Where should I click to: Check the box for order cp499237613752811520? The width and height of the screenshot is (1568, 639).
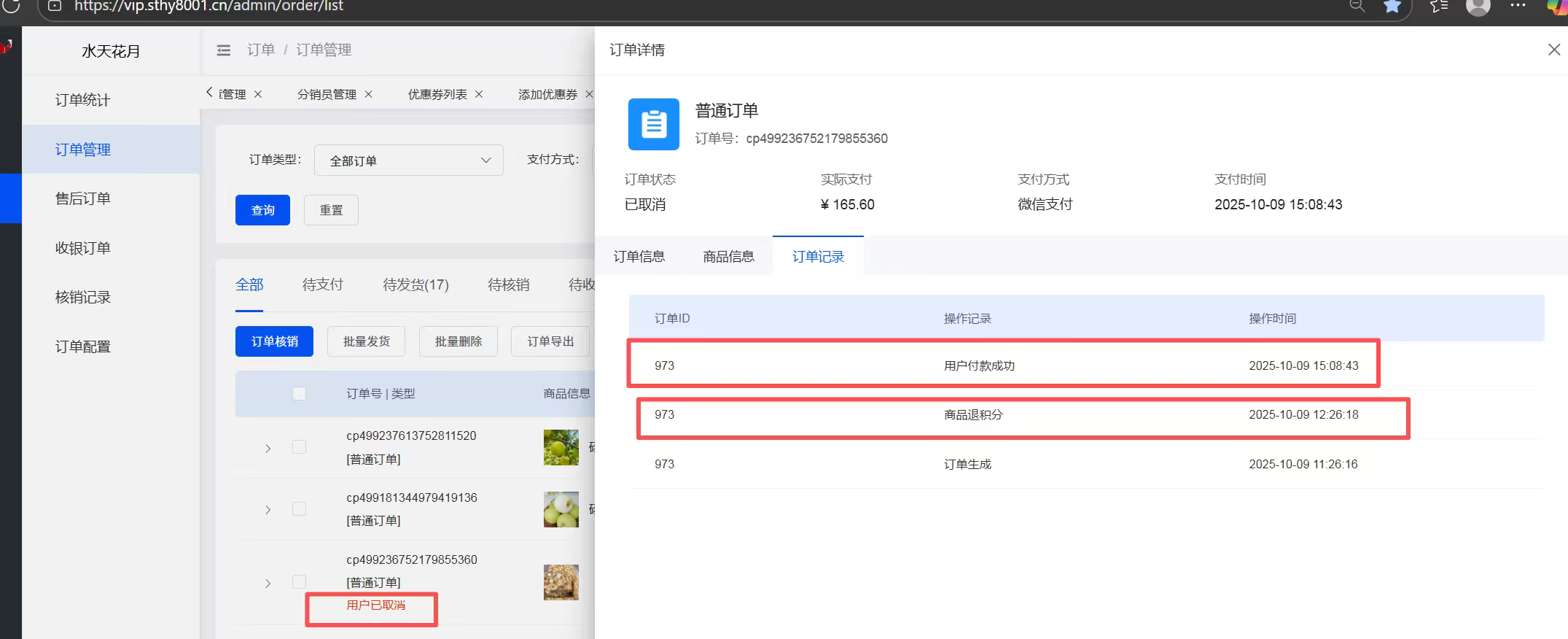[x=299, y=447]
